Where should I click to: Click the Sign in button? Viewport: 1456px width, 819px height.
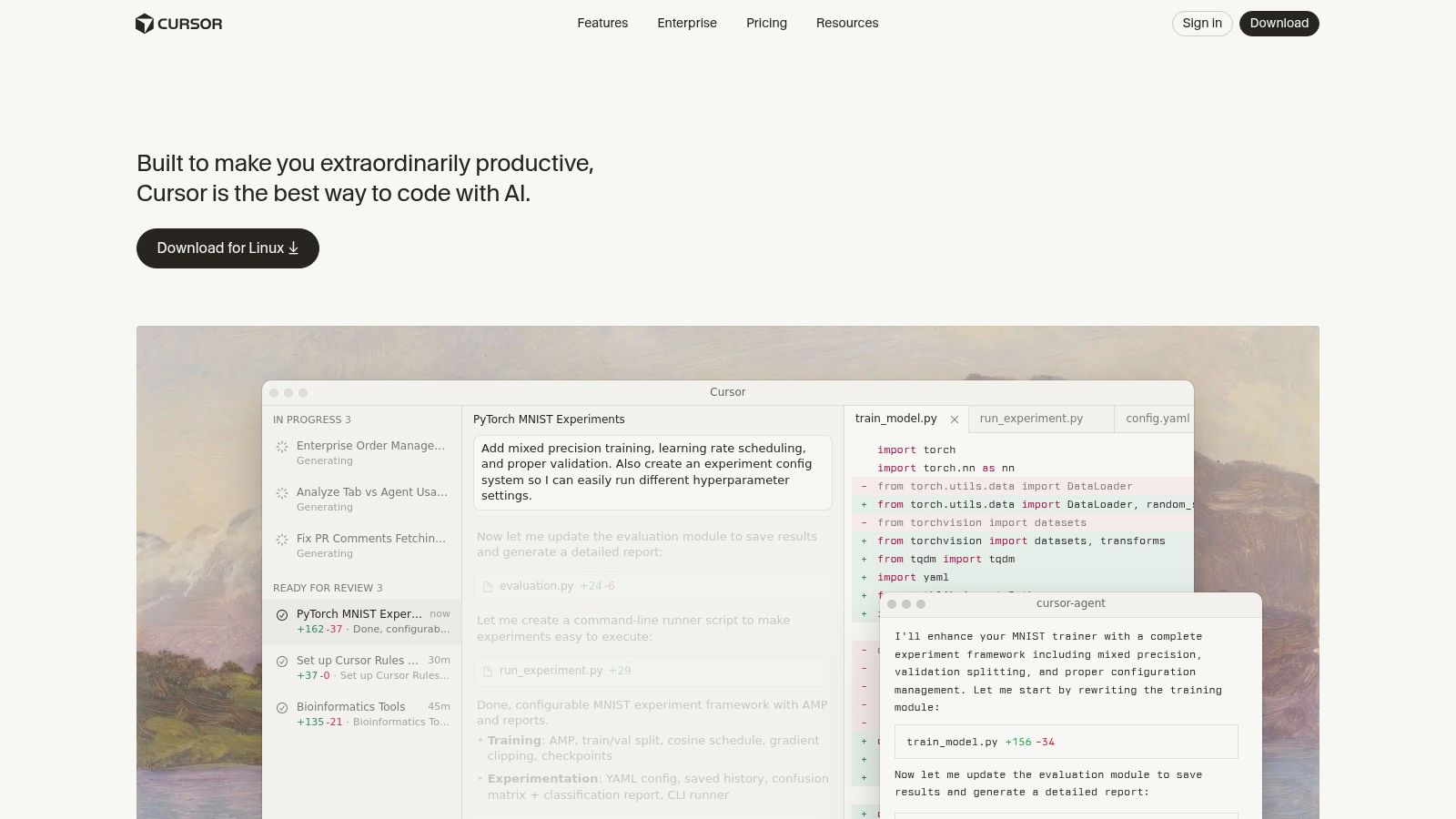(x=1202, y=23)
